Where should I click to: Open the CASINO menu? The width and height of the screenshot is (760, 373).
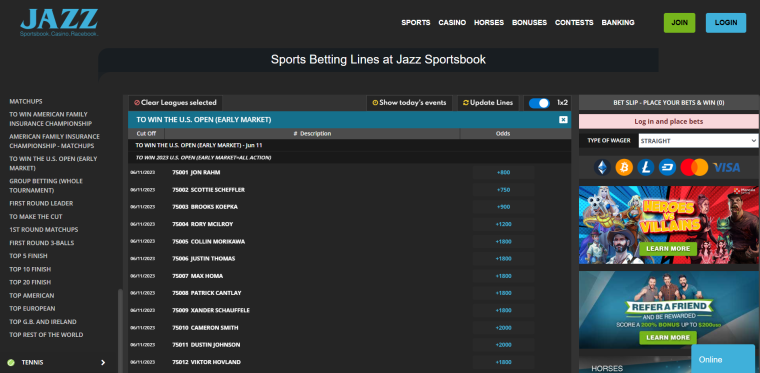(452, 22)
